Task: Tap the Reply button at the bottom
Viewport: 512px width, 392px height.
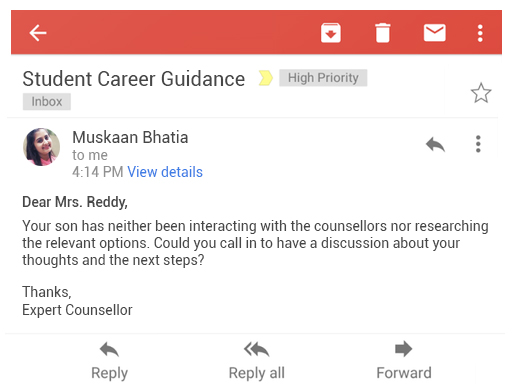Action: coord(109,361)
